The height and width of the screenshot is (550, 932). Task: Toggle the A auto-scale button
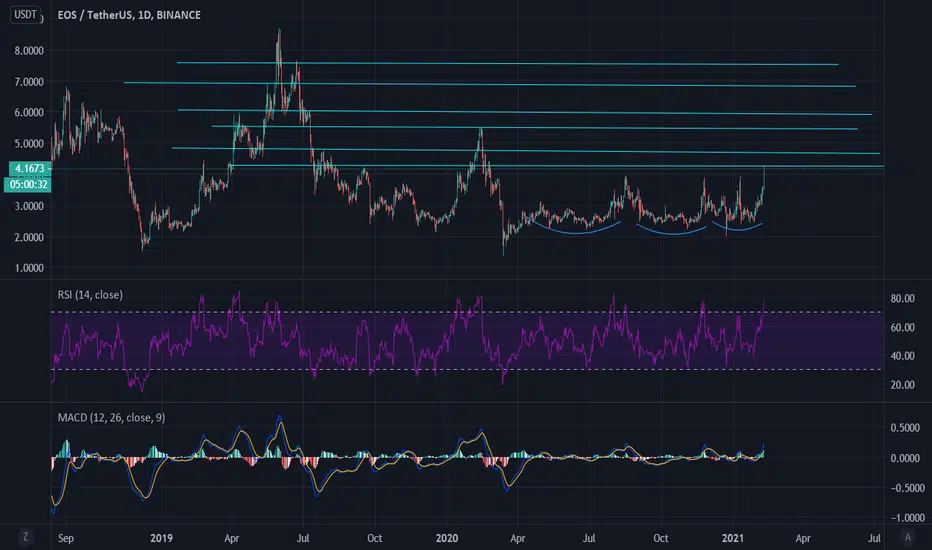pos(908,537)
